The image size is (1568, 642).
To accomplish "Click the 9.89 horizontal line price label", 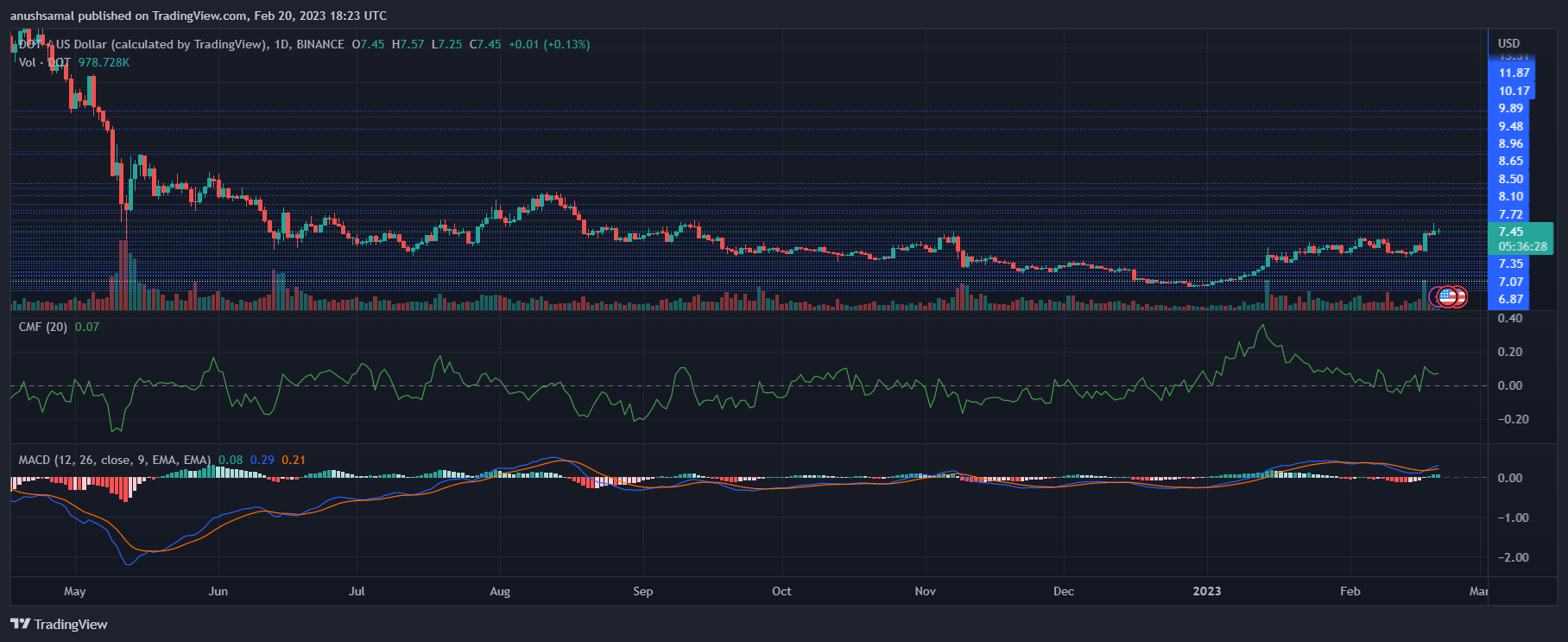I will click(x=1511, y=108).
